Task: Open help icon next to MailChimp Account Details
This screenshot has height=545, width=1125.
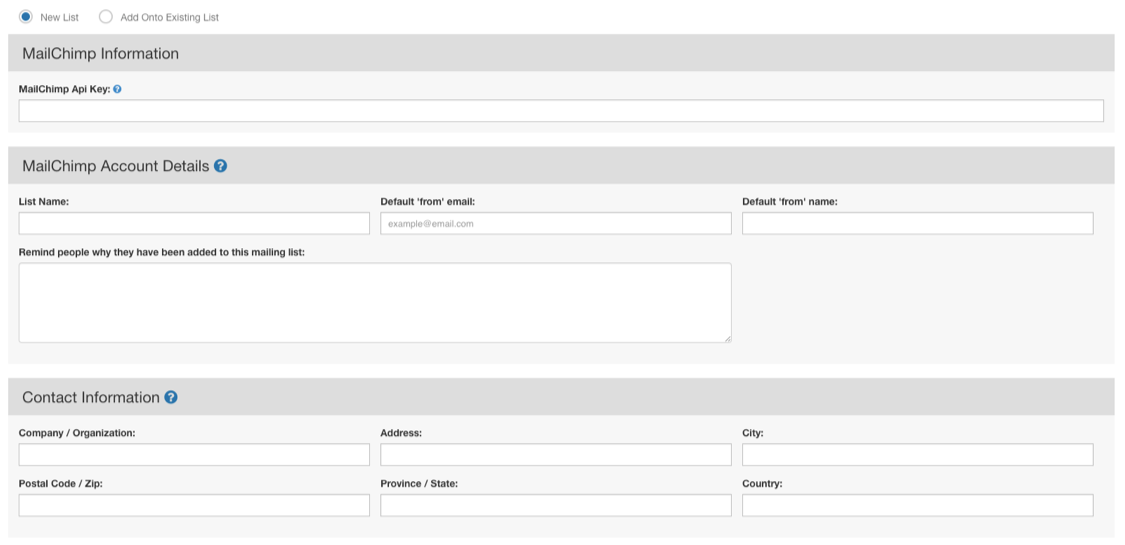Action: [x=220, y=166]
